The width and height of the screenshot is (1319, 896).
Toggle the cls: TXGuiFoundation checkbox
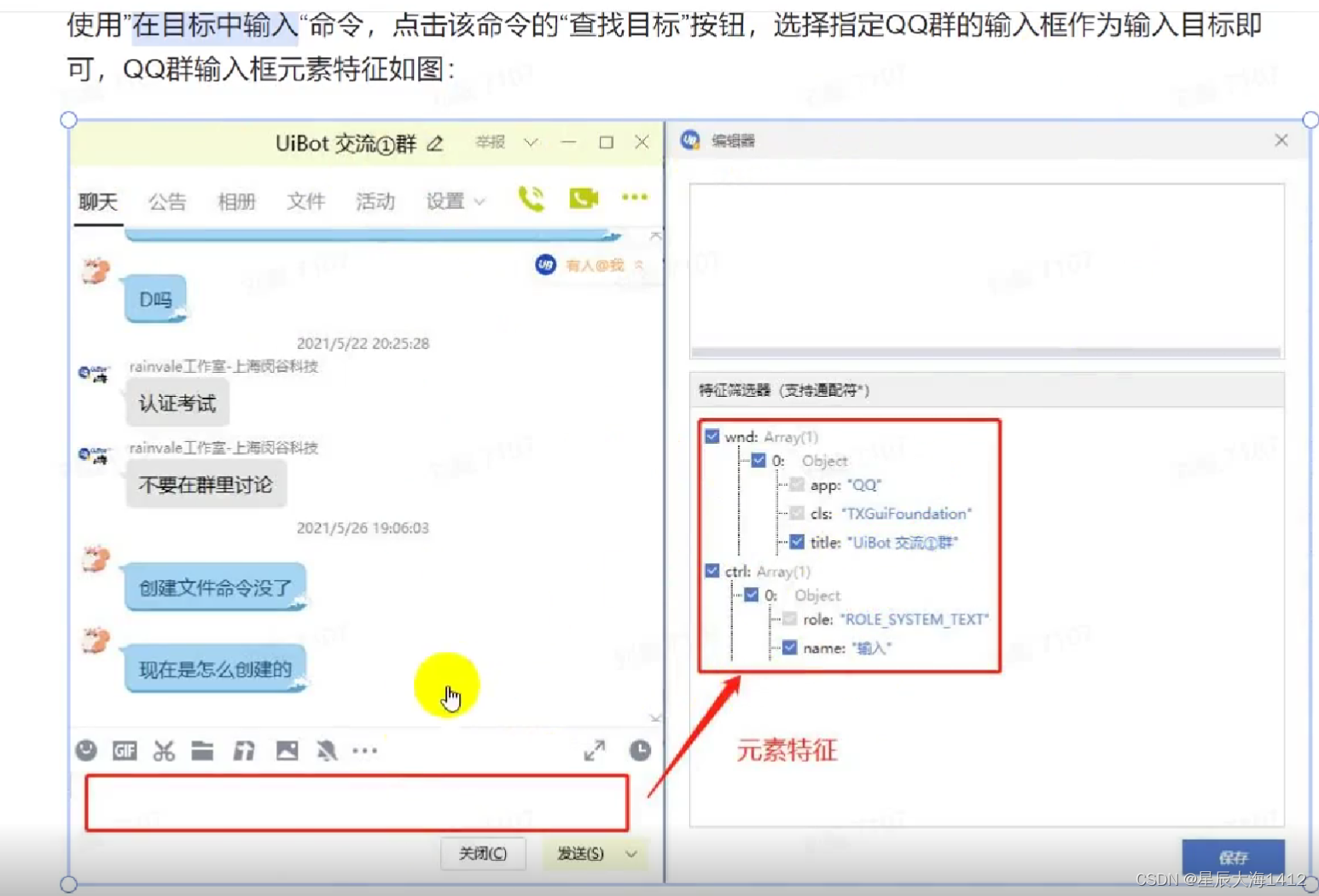[797, 513]
